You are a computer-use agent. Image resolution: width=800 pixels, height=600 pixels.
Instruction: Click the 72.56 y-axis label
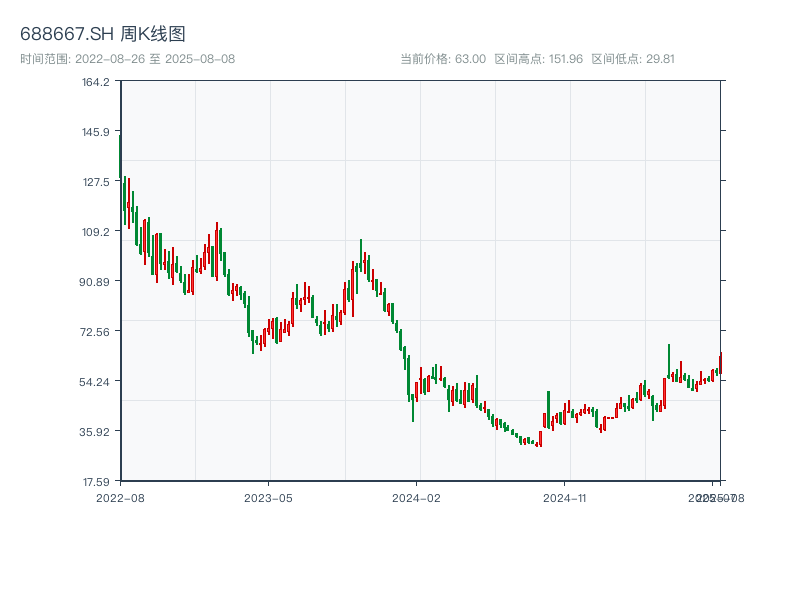96,331
